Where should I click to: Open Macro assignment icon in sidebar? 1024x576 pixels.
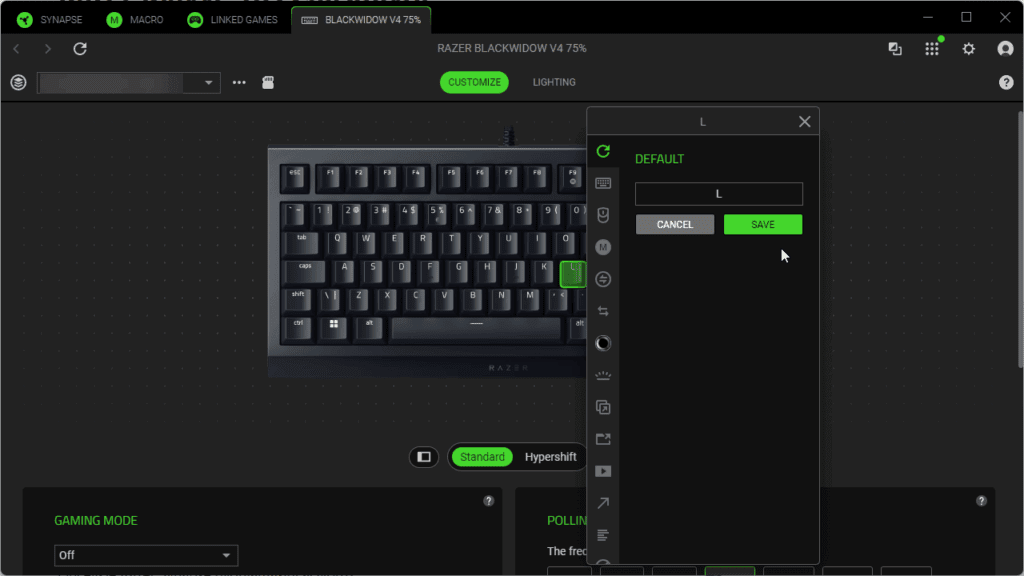pyautogui.click(x=603, y=247)
